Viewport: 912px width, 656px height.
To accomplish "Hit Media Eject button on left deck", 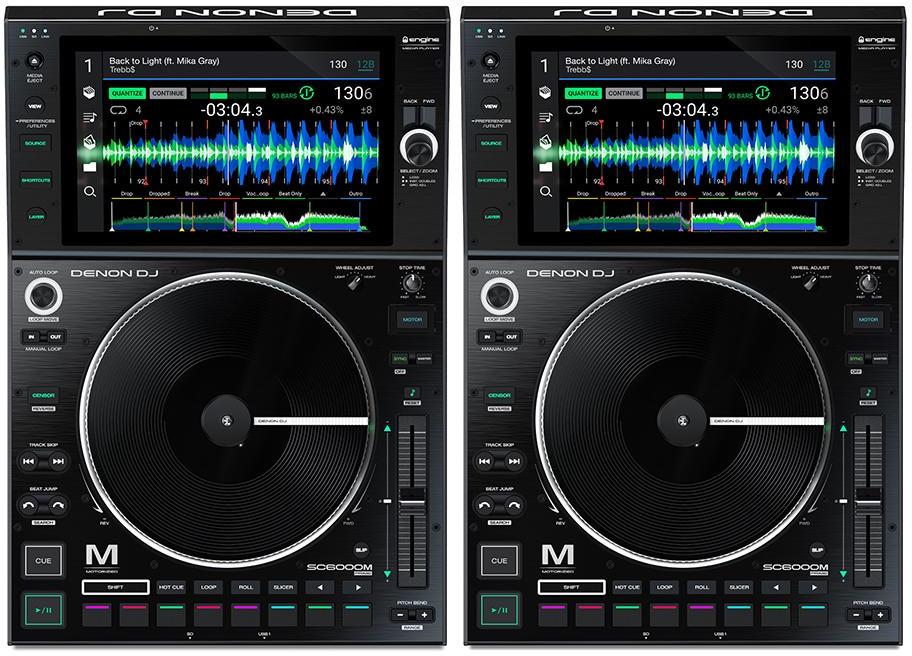I will pyautogui.click(x=34, y=60).
